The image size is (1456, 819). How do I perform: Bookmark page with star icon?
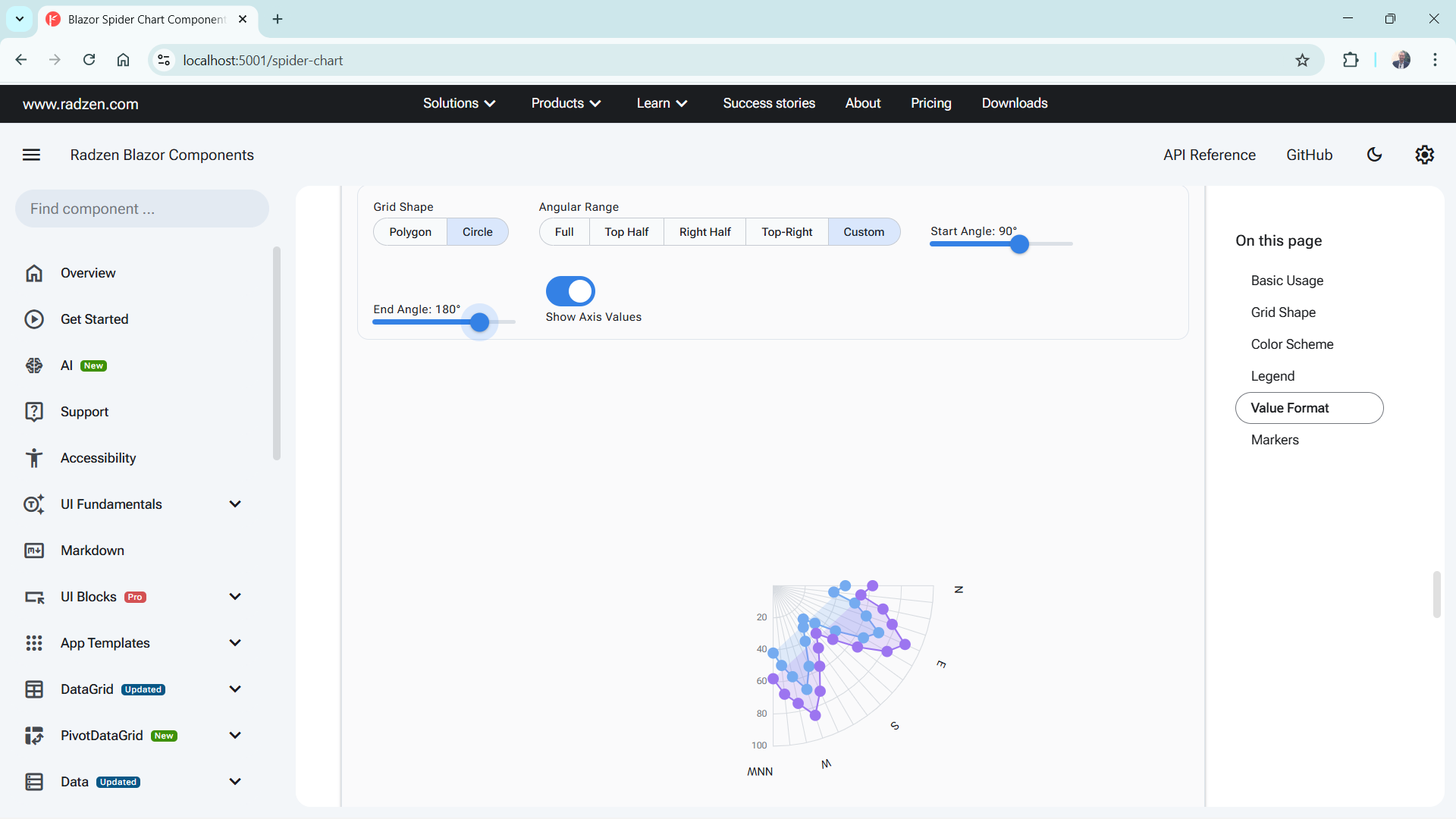point(1302,61)
